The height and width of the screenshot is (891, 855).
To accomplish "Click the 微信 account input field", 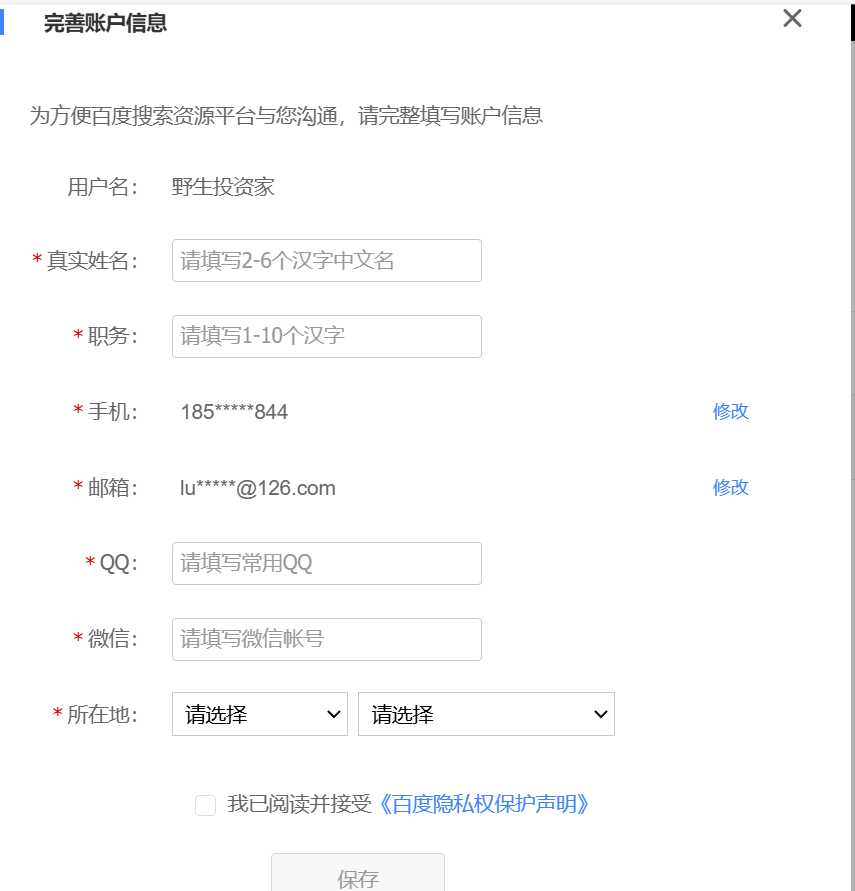I will [326, 640].
